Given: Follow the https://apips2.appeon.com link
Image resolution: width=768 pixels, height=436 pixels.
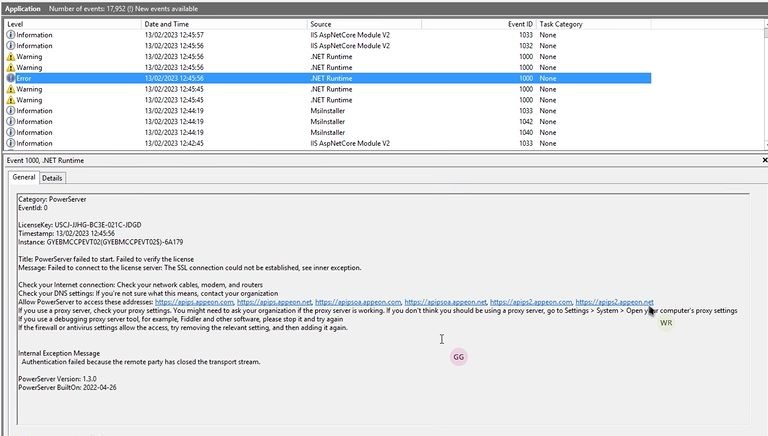Looking at the screenshot, I should [x=531, y=302].
